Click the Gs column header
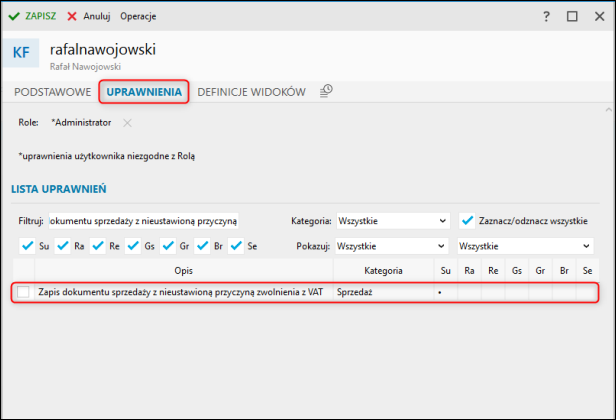The width and height of the screenshot is (616, 420). coord(517,271)
